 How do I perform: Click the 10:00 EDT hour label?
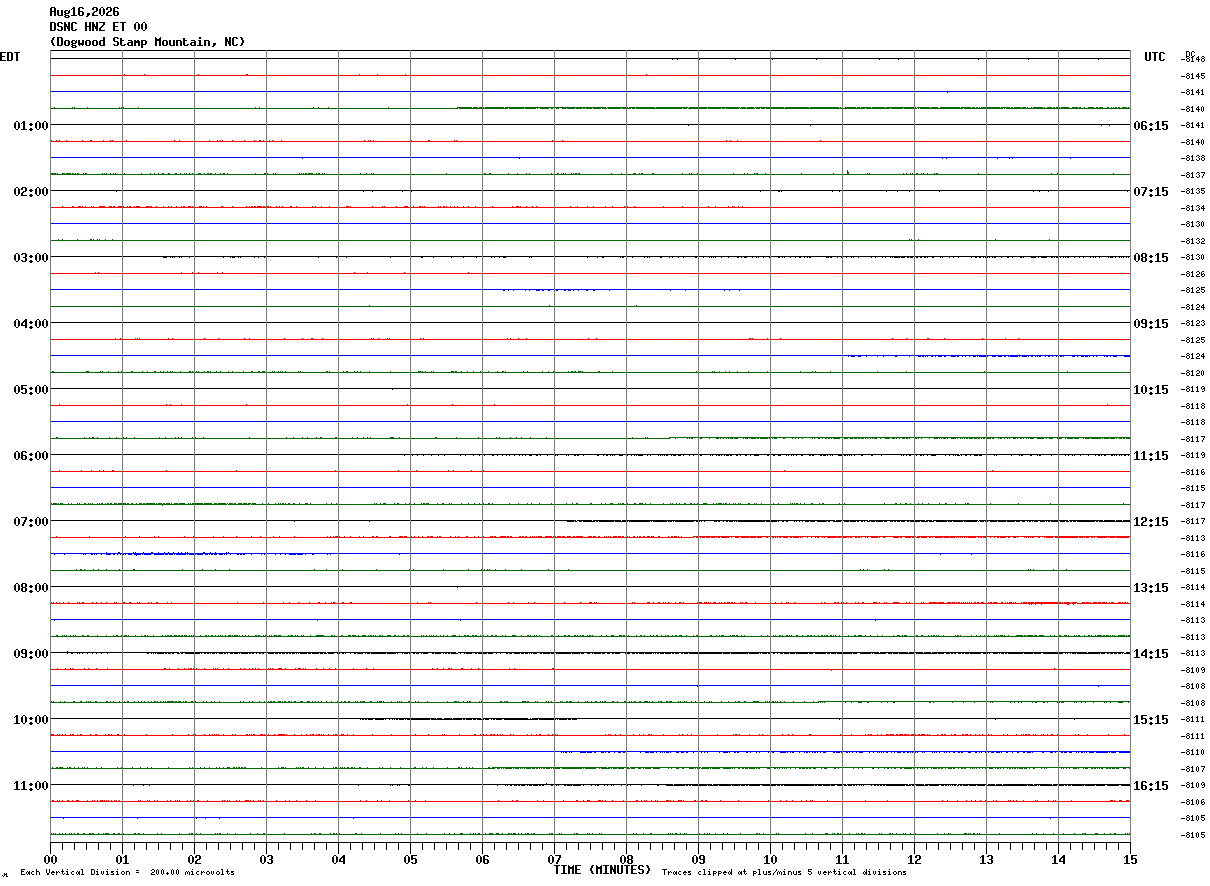[30, 720]
